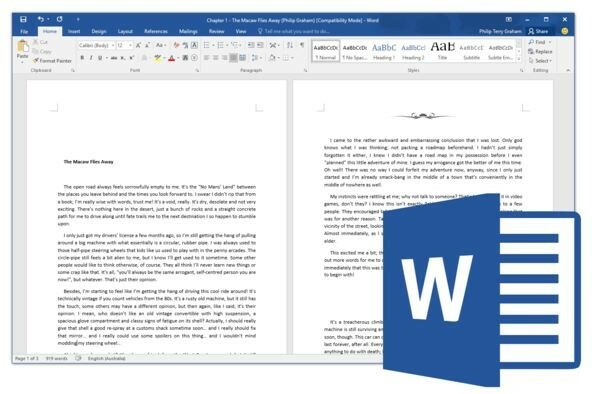Toggle justify alignment

[234, 58]
